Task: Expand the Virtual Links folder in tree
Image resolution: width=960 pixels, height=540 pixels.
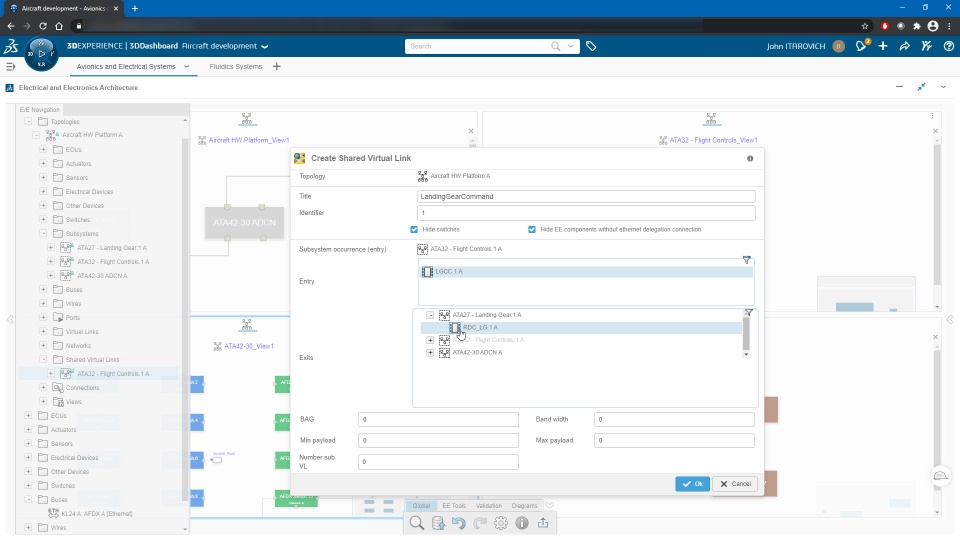Action: pyautogui.click(x=43, y=331)
